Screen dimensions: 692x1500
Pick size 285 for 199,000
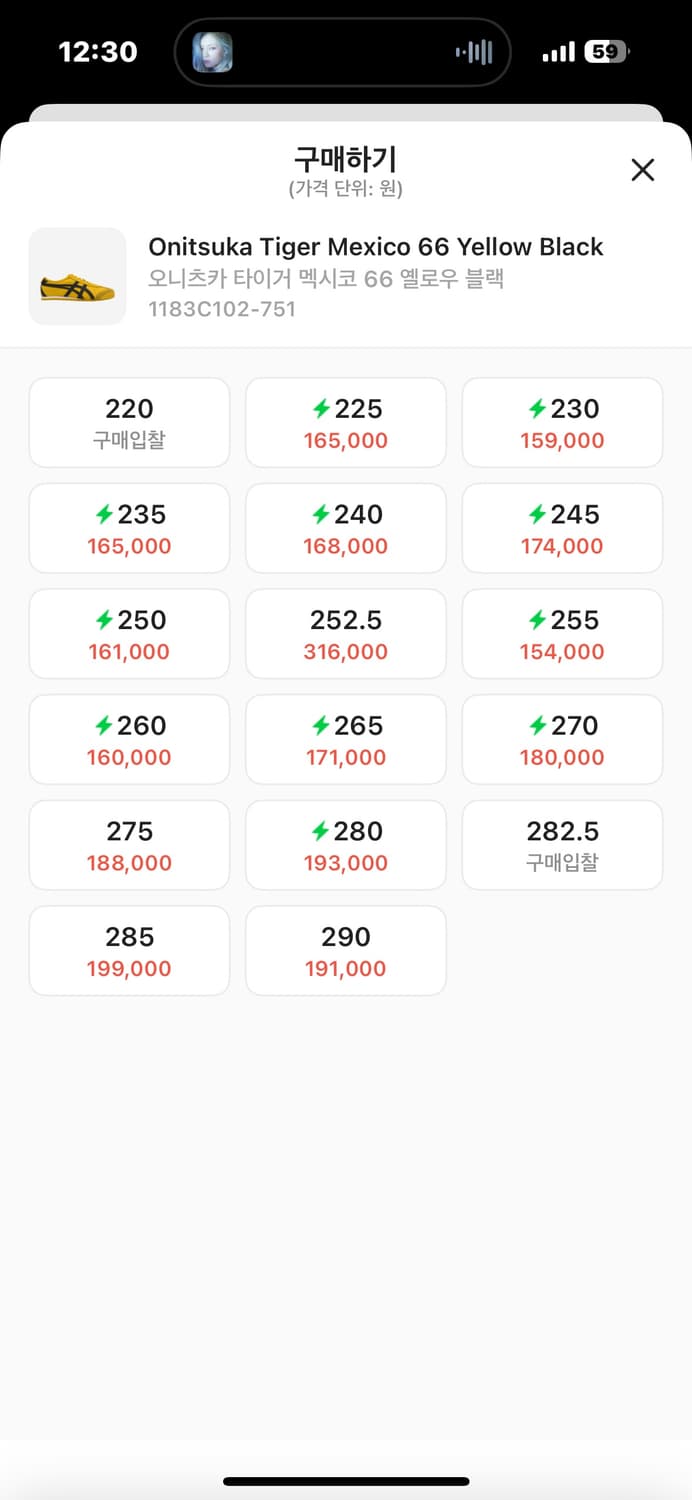pyautogui.click(x=129, y=951)
